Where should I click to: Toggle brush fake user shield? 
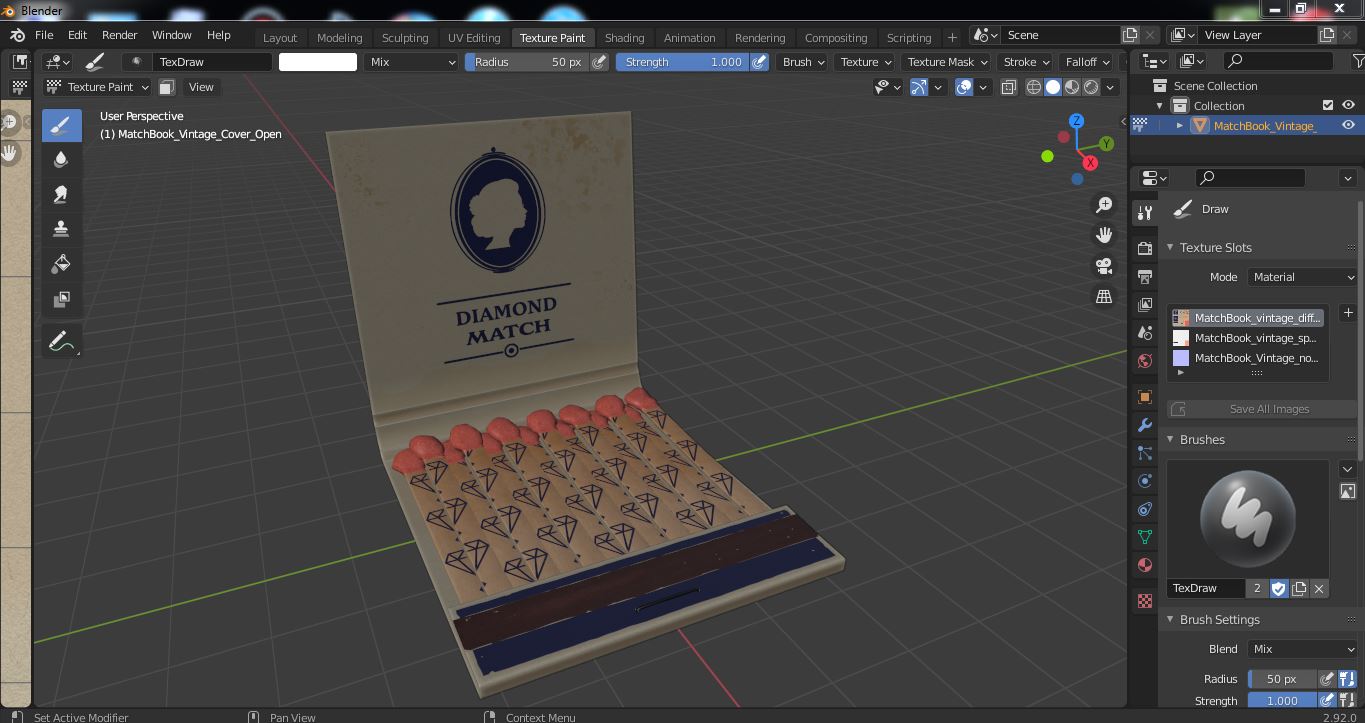pyautogui.click(x=1278, y=588)
